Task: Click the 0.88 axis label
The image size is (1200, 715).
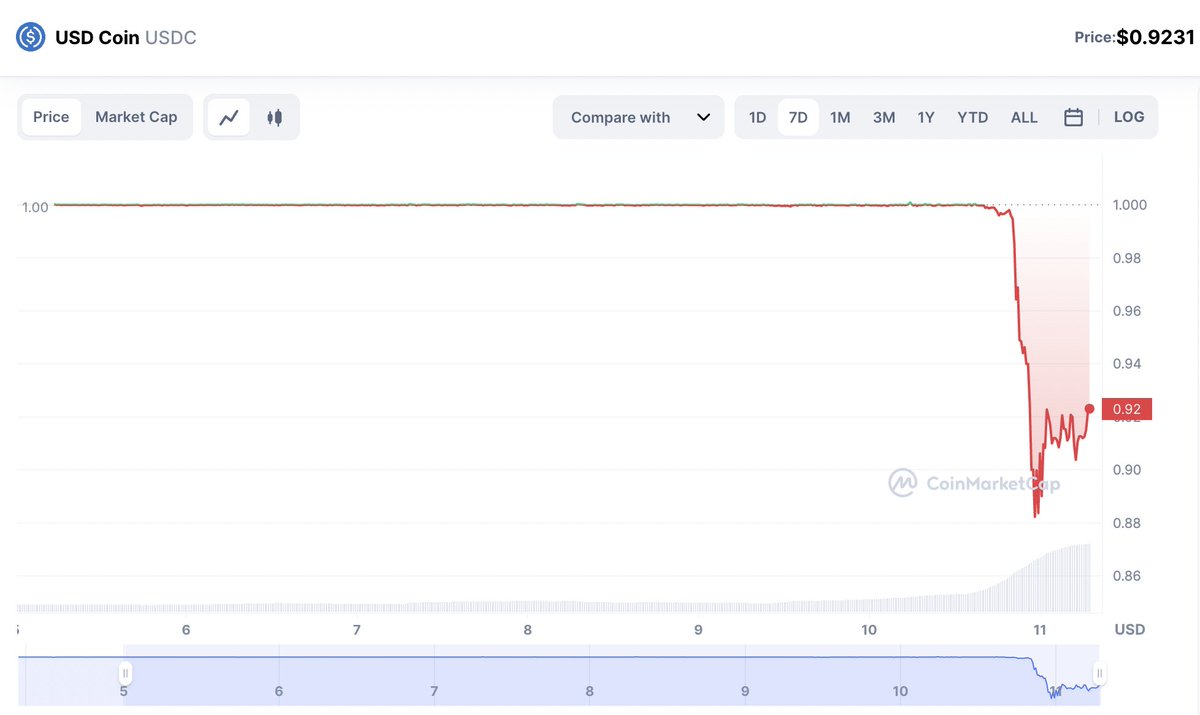Action: click(x=1126, y=523)
